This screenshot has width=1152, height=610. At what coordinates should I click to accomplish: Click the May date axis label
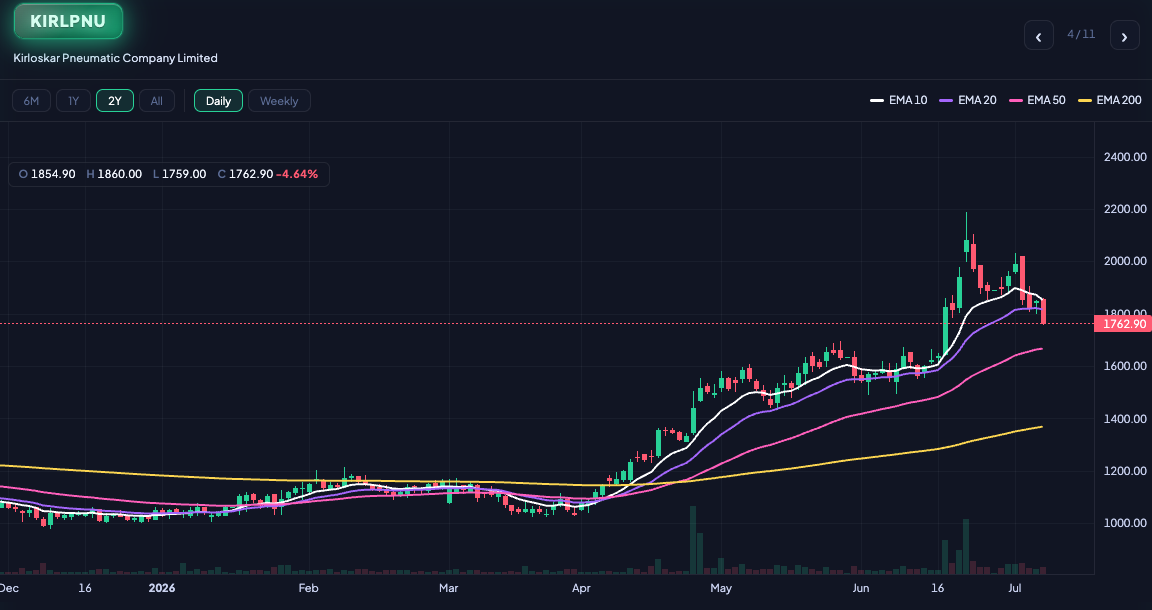pyautogui.click(x=721, y=588)
